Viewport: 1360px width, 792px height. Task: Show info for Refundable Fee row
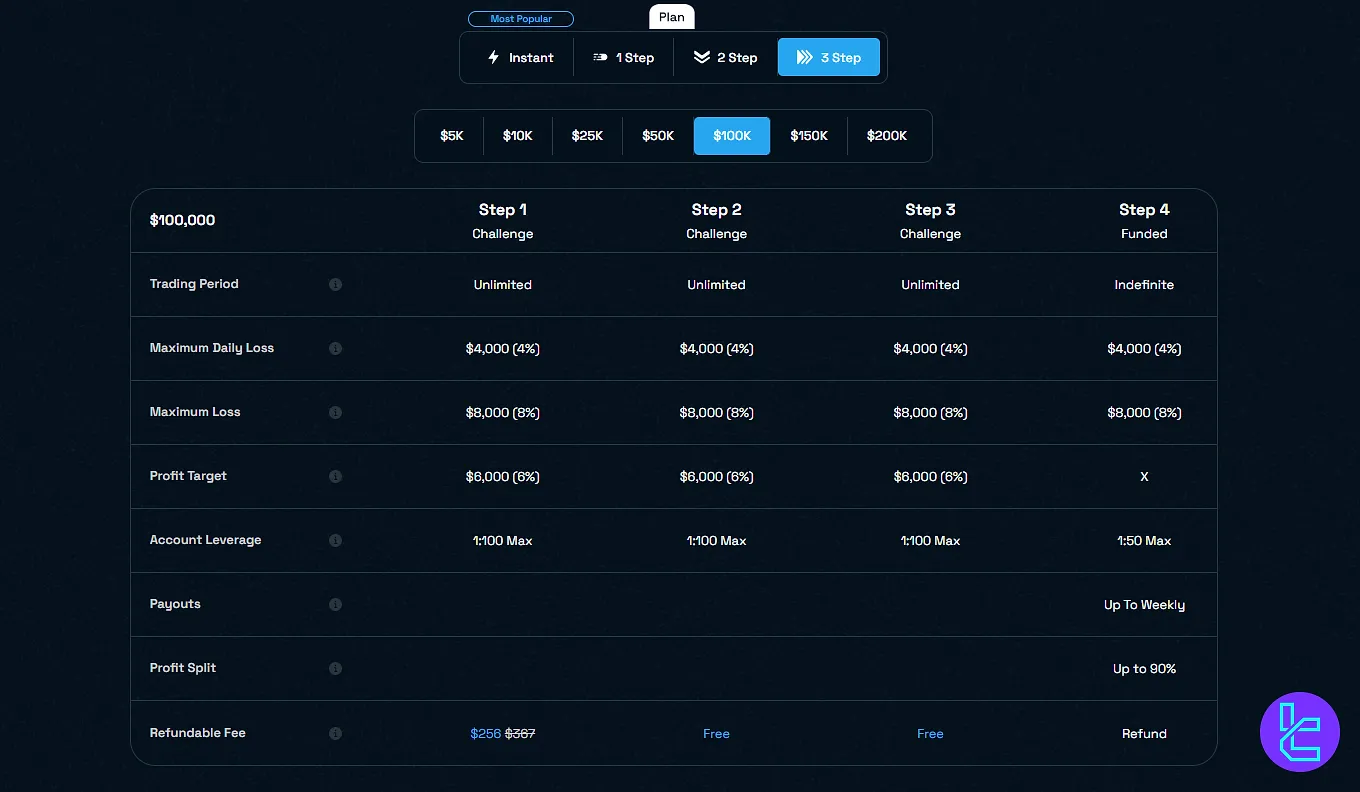[x=335, y=734]
